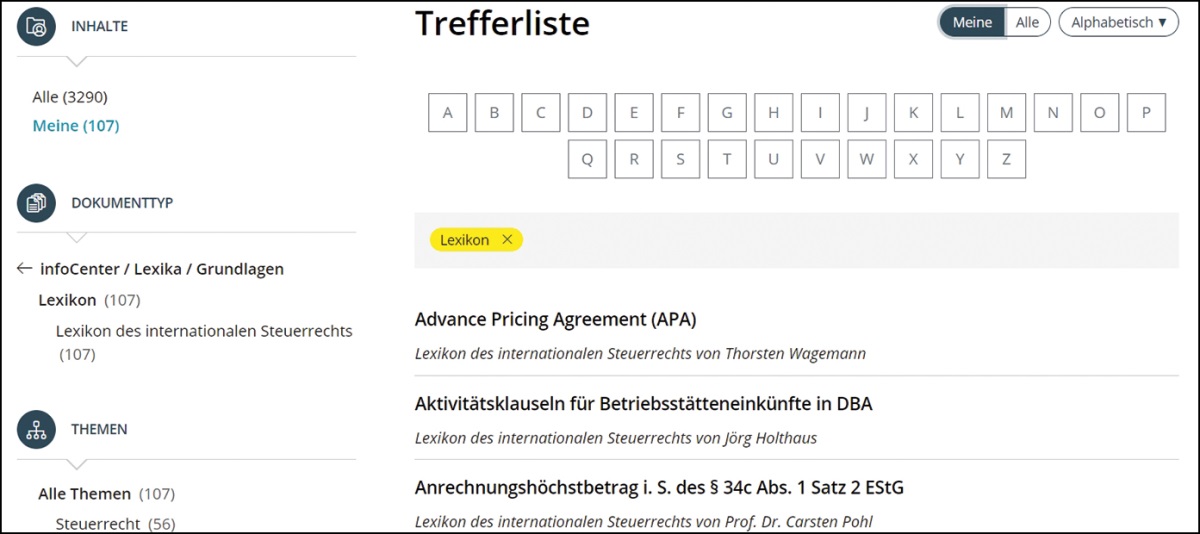
Task: Go back via infoCenter left arrow
Action: [25, 269]
